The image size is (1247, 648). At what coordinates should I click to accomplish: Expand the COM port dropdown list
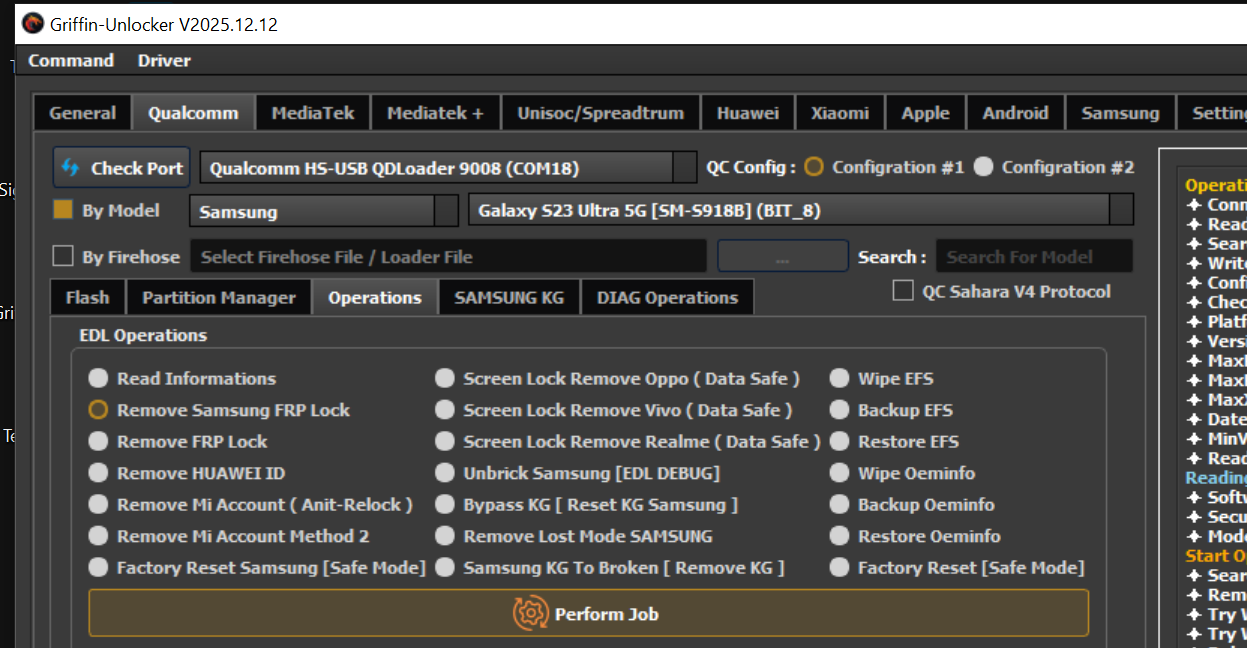click(684, 168)
